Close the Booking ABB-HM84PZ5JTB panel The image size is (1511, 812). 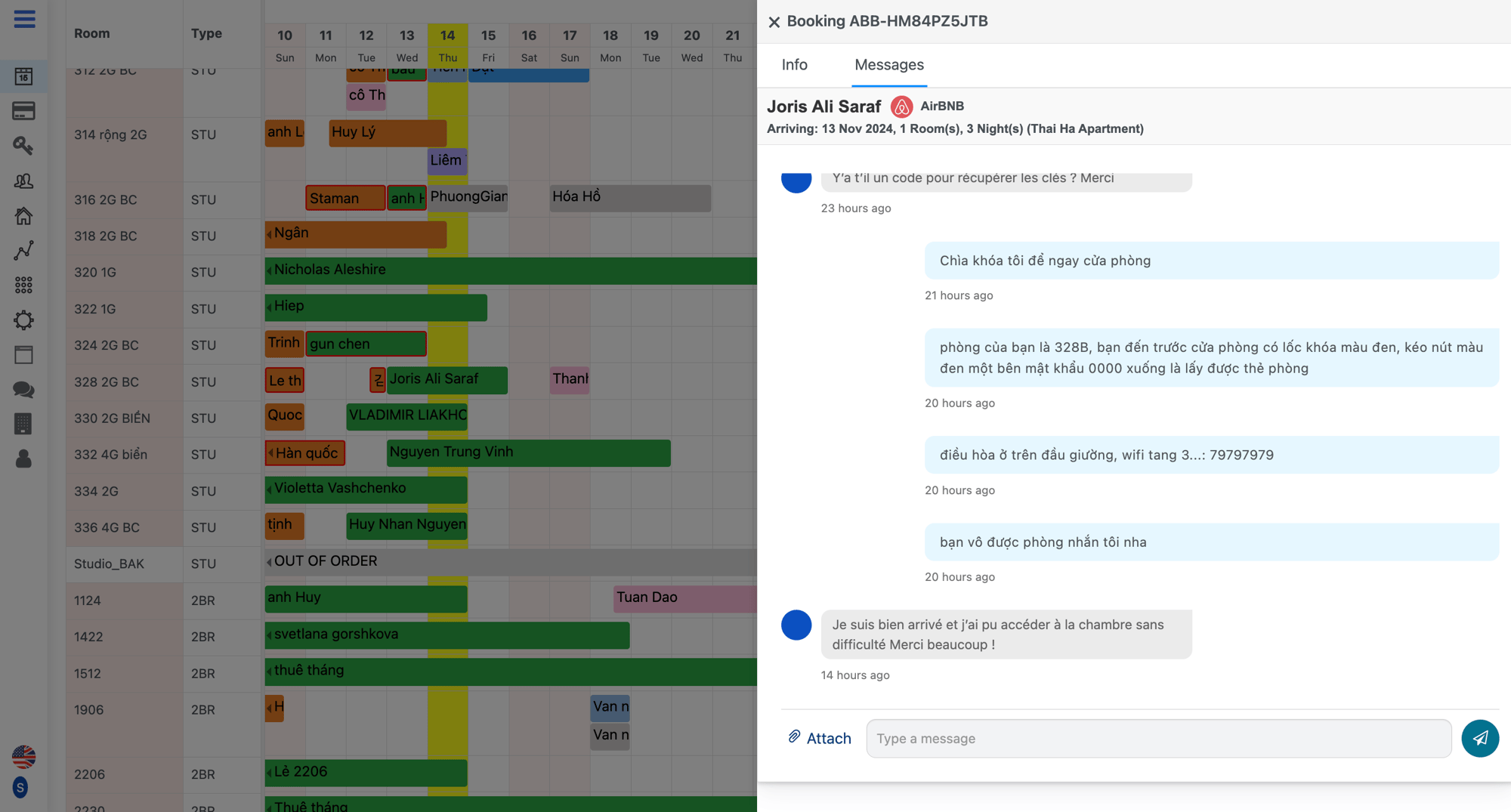774,22
